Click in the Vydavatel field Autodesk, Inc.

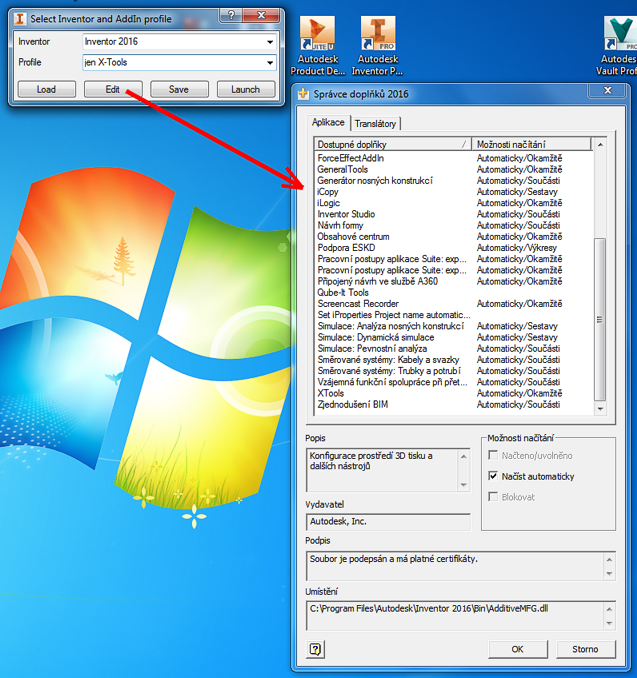point(388,521)
